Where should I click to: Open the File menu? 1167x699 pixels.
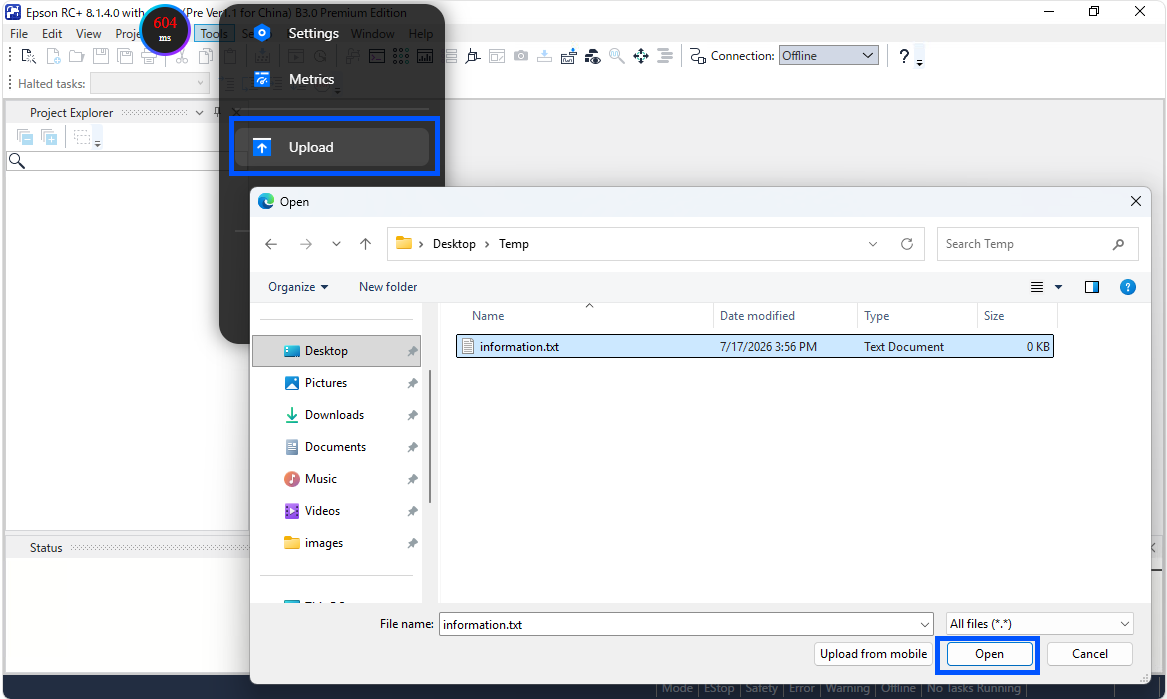[19, 33]
